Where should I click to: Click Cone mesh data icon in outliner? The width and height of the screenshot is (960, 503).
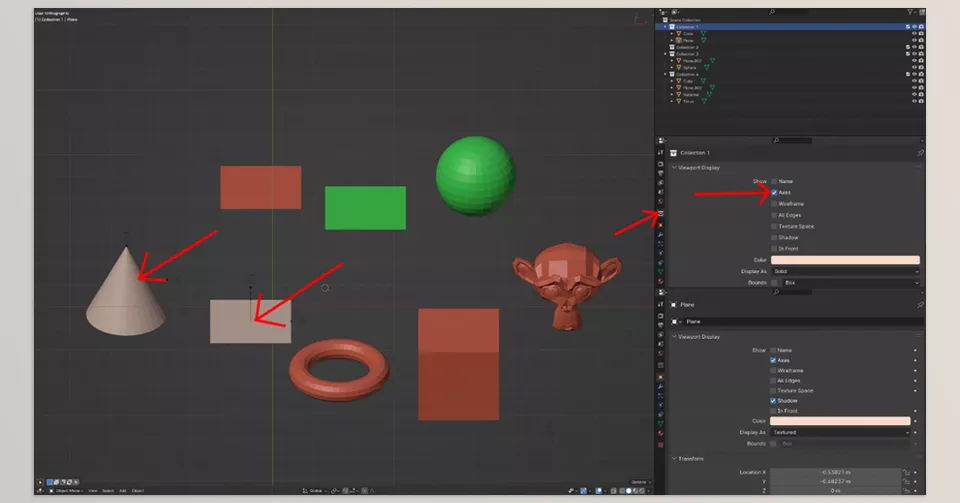coord(703,34)
